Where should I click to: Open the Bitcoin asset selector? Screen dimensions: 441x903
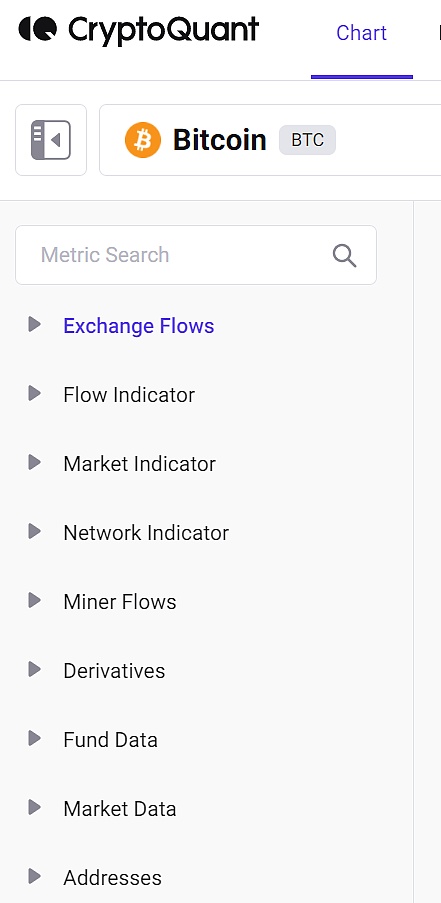click(x=271, y=140)
